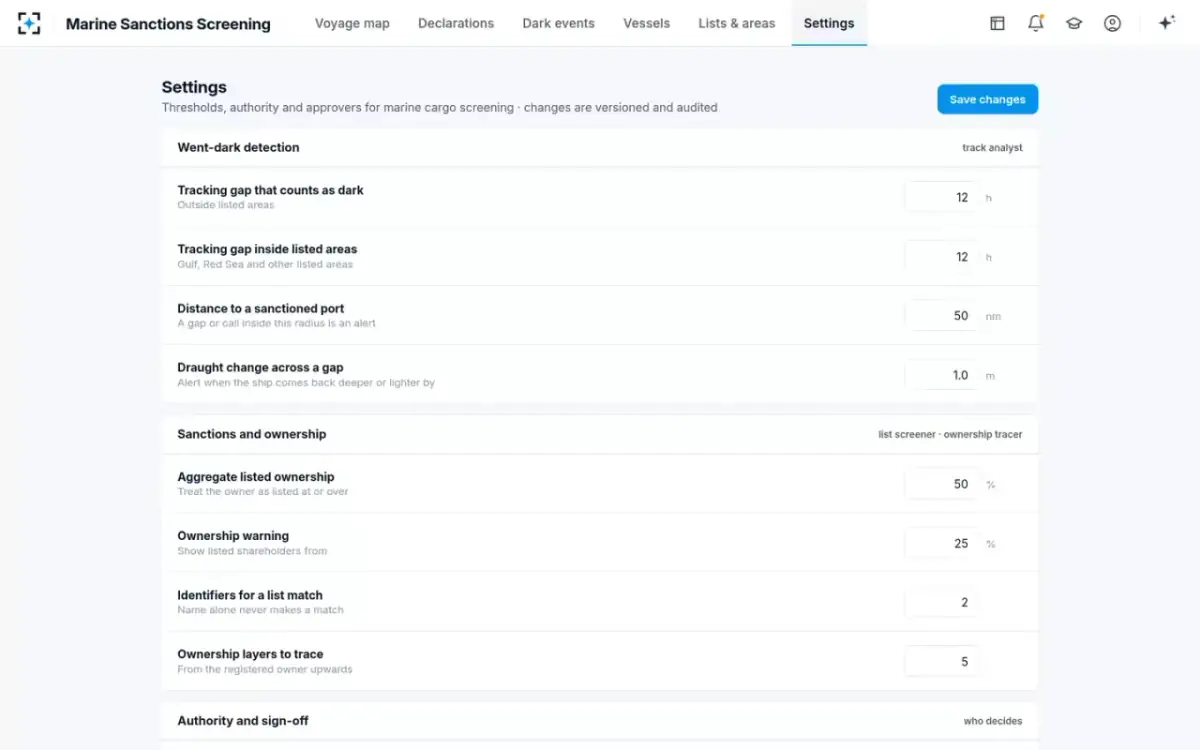
Task: Click the 'Identifiers for a list match' label
Action: (x=250, y=595)
